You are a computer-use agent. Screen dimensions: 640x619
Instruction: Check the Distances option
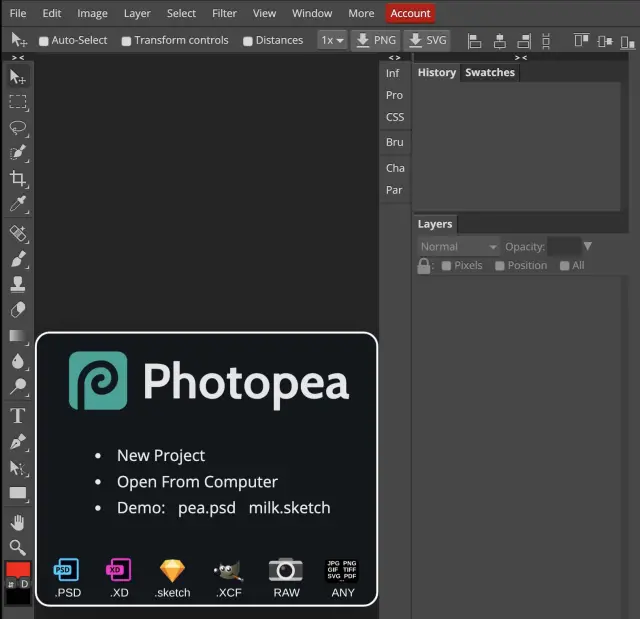(249, 41)
